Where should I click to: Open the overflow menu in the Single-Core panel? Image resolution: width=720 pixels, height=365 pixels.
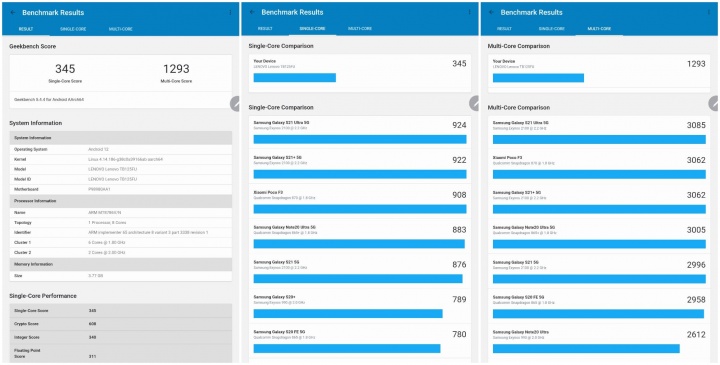pos(469,12)
